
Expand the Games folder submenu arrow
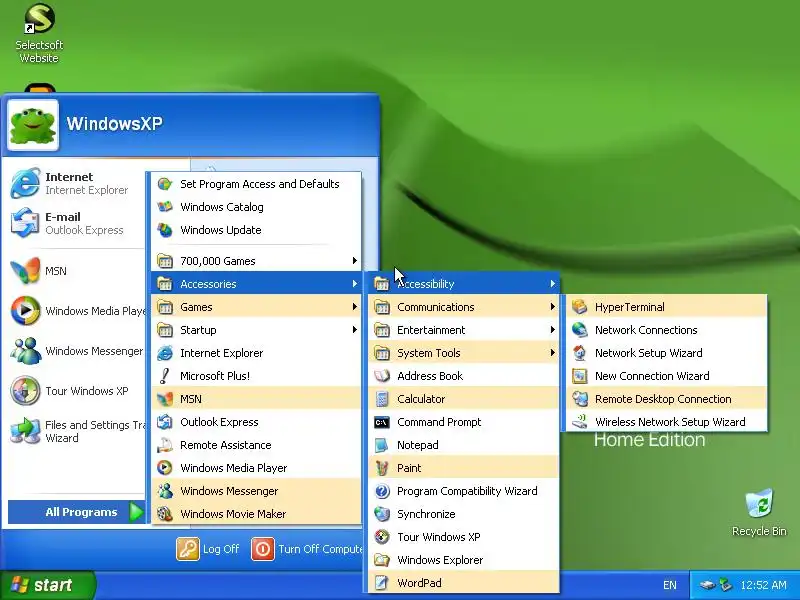355,307
